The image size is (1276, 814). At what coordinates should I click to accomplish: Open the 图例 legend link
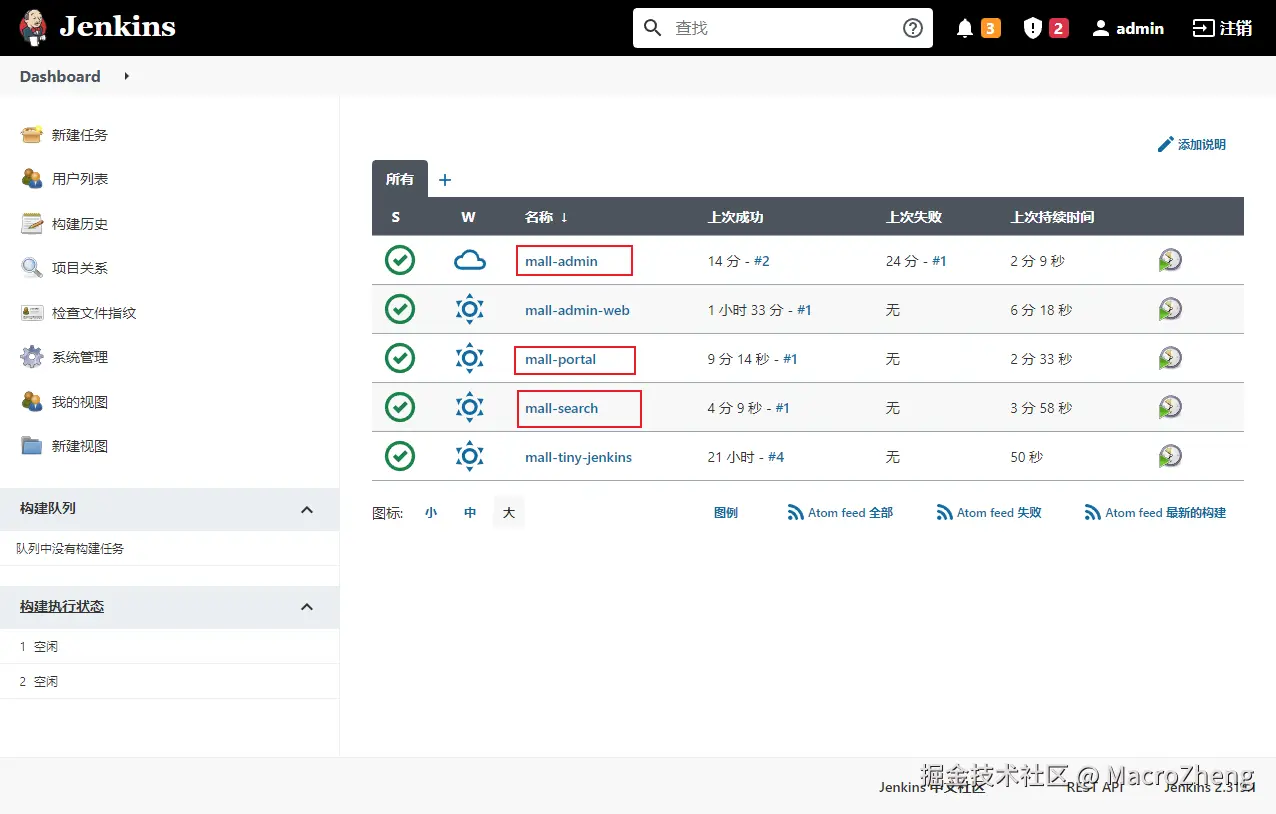pos(726,512)
